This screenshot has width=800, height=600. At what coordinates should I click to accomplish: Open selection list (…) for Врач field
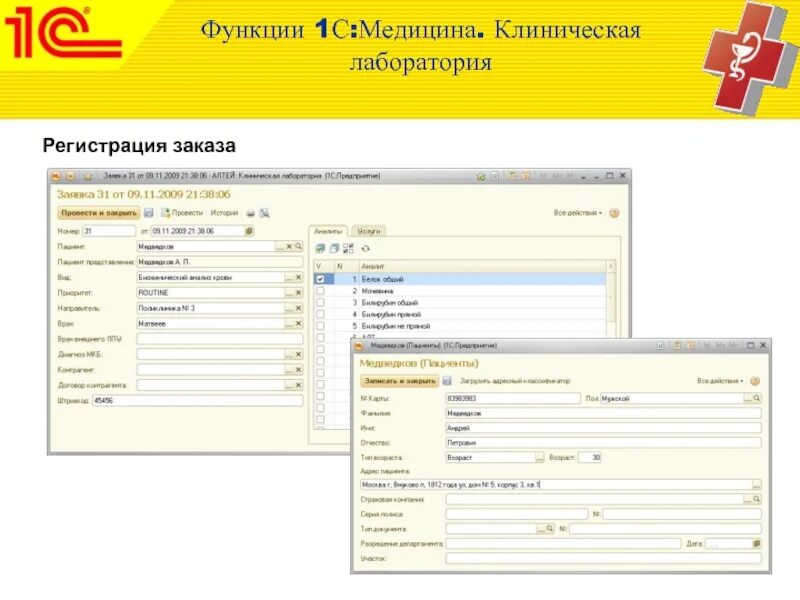(289, 323)
